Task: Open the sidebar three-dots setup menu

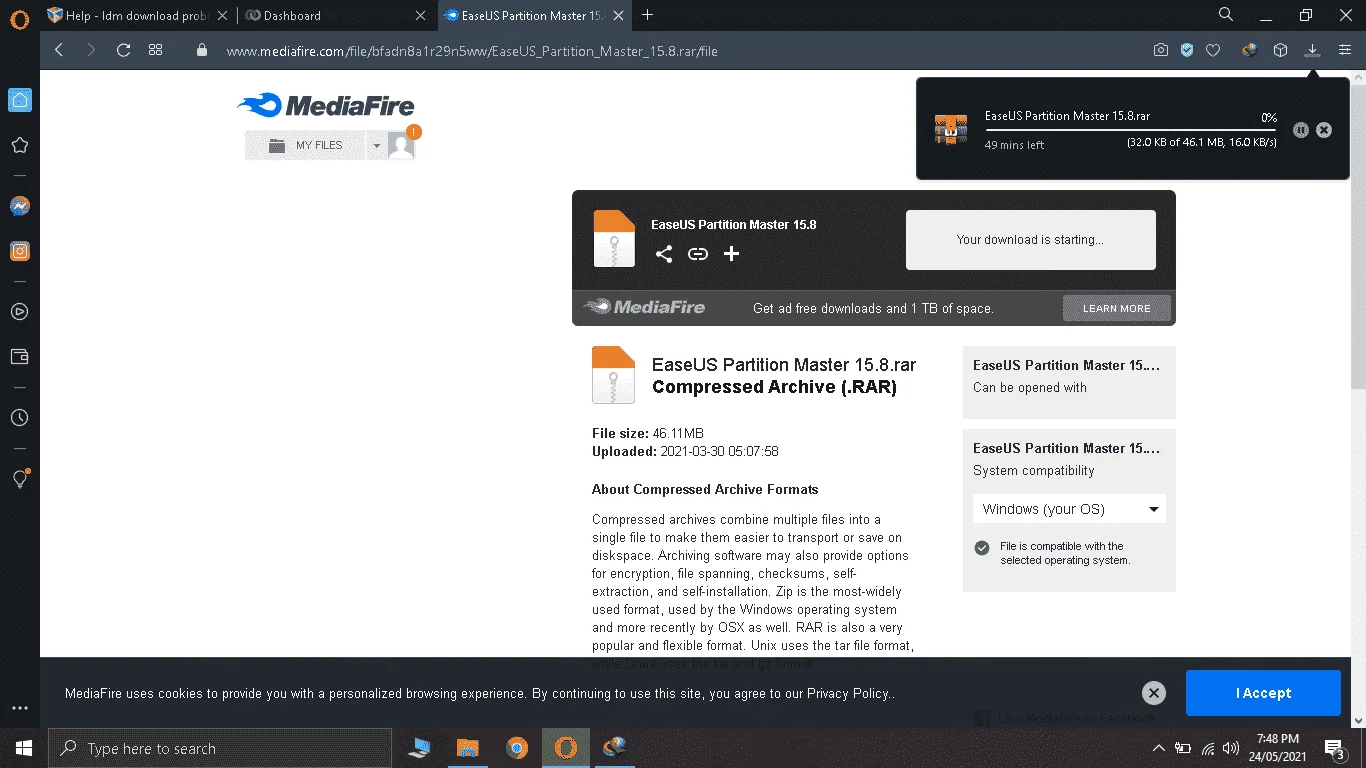Action: click(20, 707)
